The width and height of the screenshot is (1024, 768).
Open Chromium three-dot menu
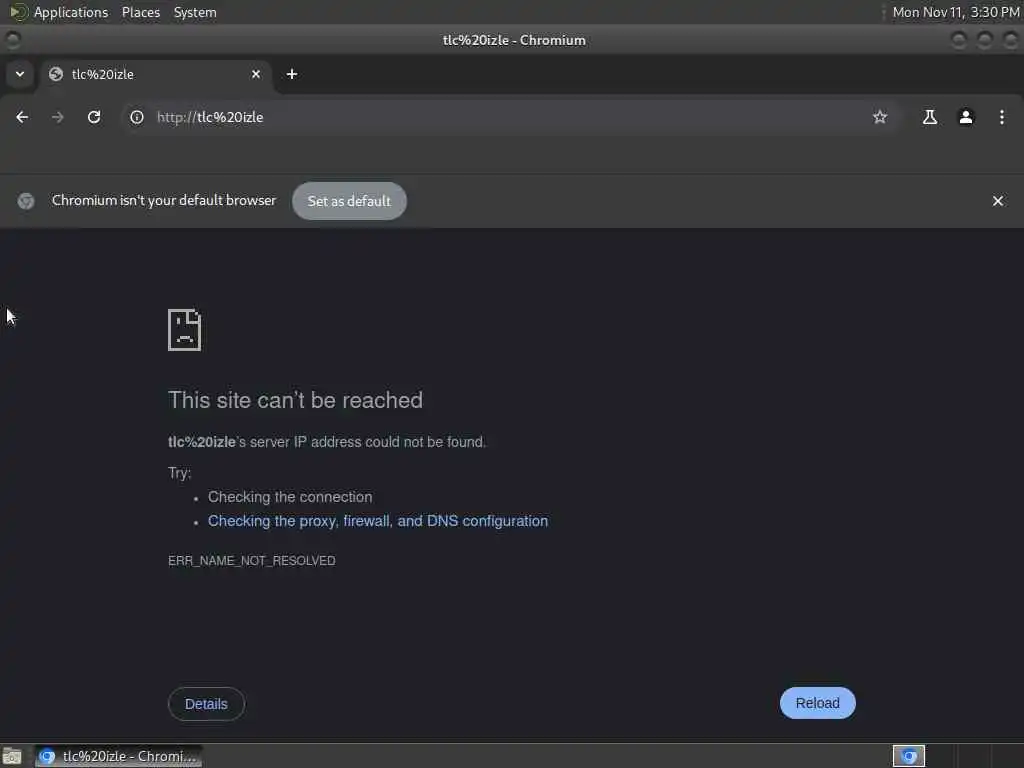(x=1002, y=117)
